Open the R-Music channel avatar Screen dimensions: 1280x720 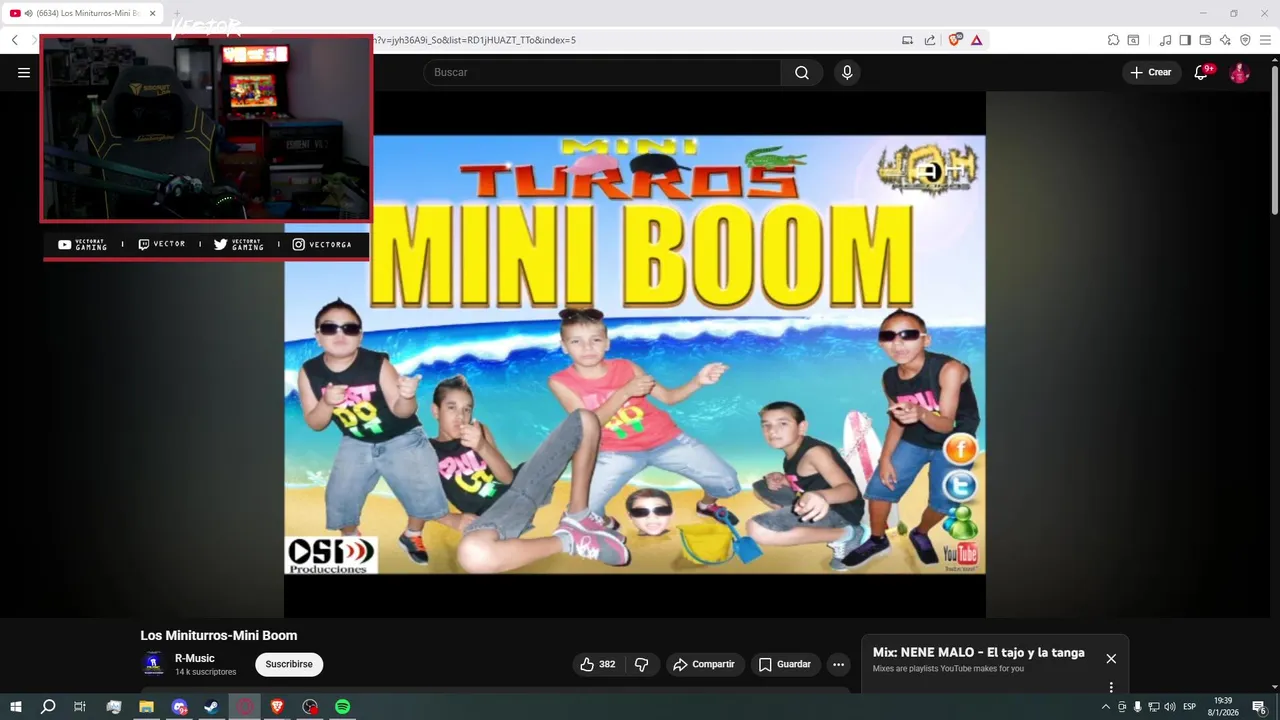pyautogui.click(x=153, y=663)
